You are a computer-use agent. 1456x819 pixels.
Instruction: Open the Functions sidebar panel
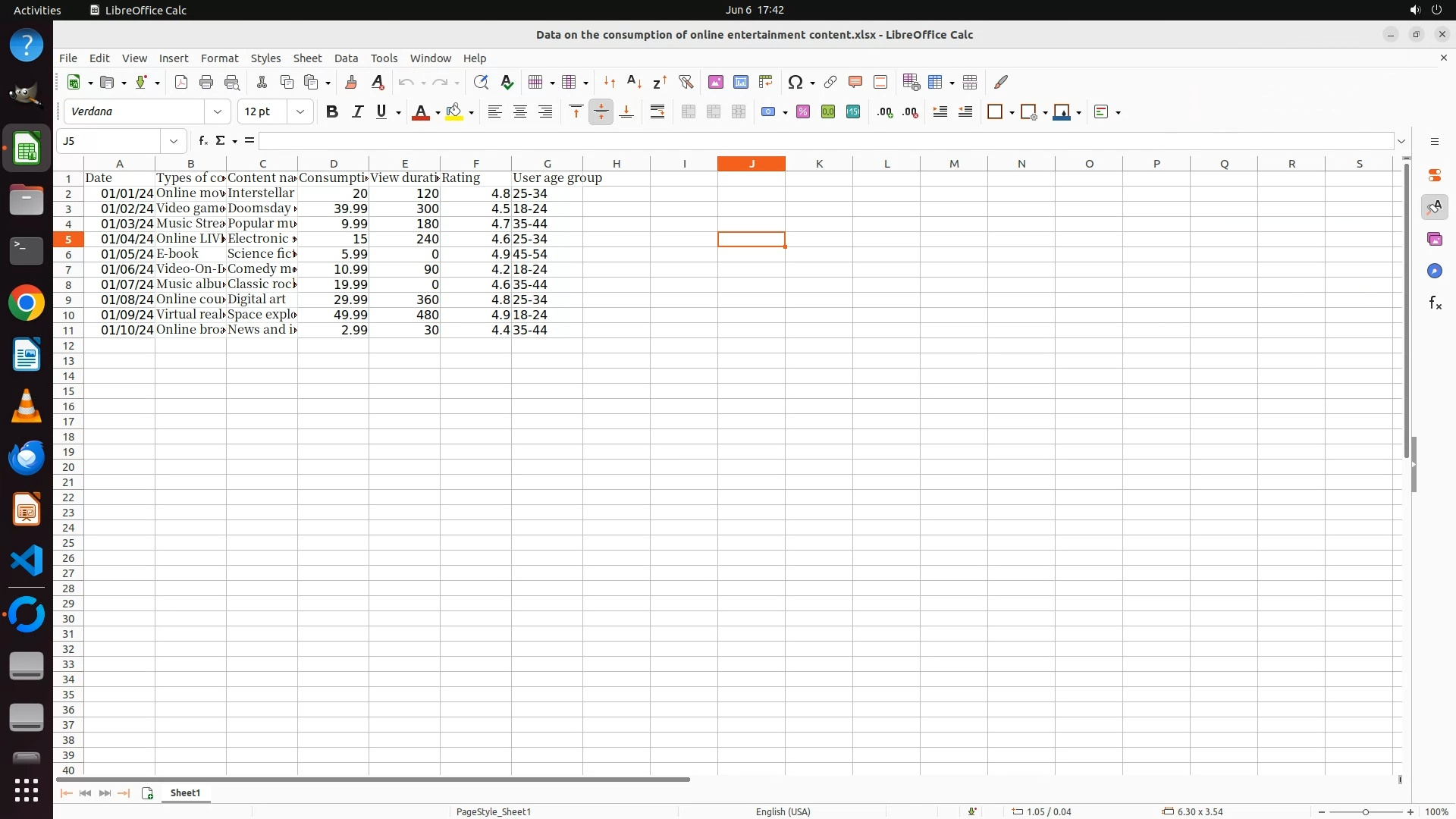[1435, 303]
